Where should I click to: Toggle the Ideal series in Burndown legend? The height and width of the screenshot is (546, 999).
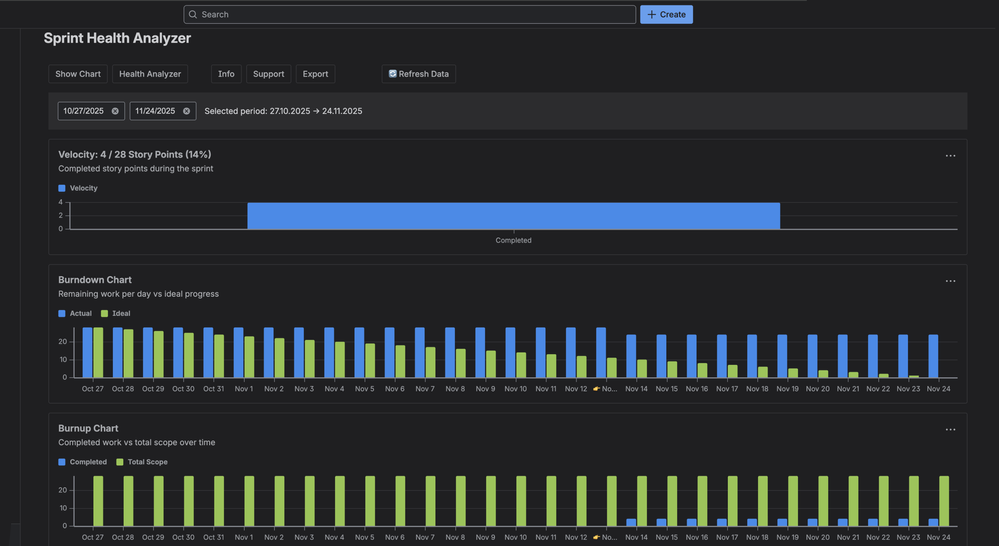(116, 313)
